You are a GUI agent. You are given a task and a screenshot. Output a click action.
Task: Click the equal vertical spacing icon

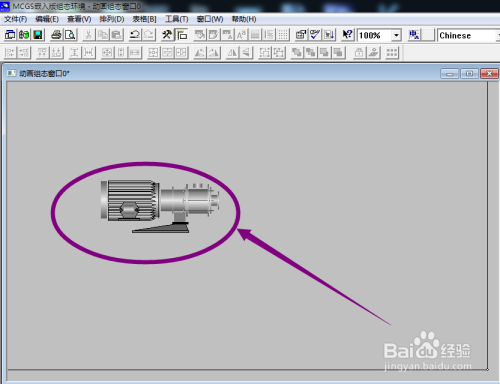click(75, 53)
